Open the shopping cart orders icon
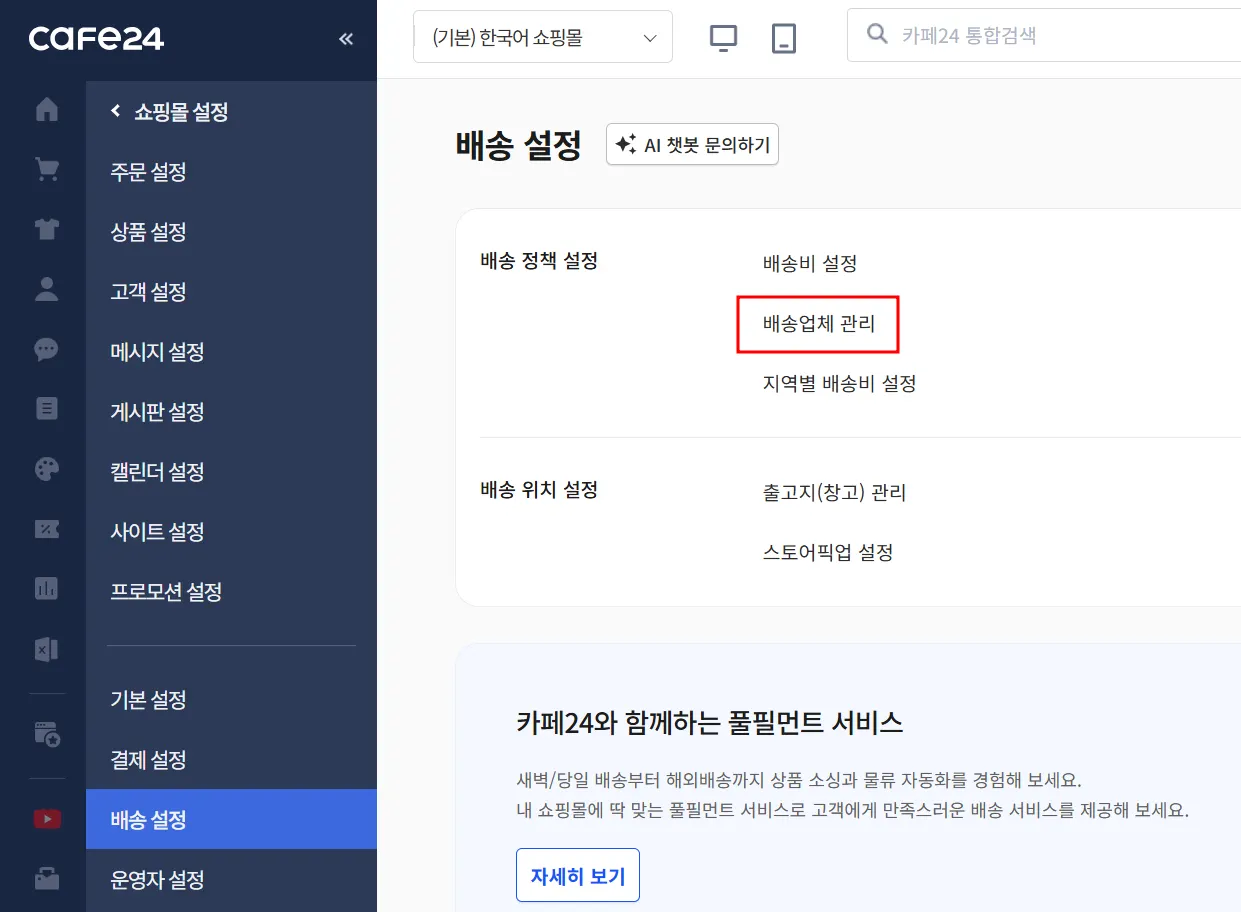This screenshot has height=912, width=1241. tap(47, 169)
